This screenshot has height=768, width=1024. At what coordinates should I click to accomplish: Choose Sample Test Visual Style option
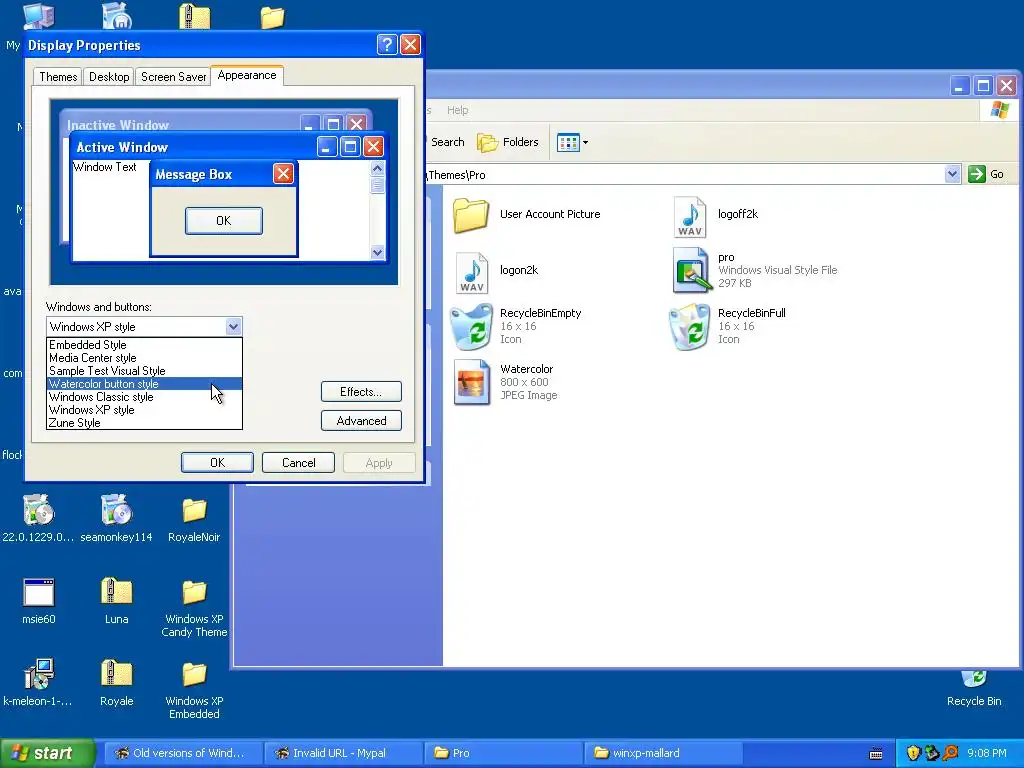[144, 371]
